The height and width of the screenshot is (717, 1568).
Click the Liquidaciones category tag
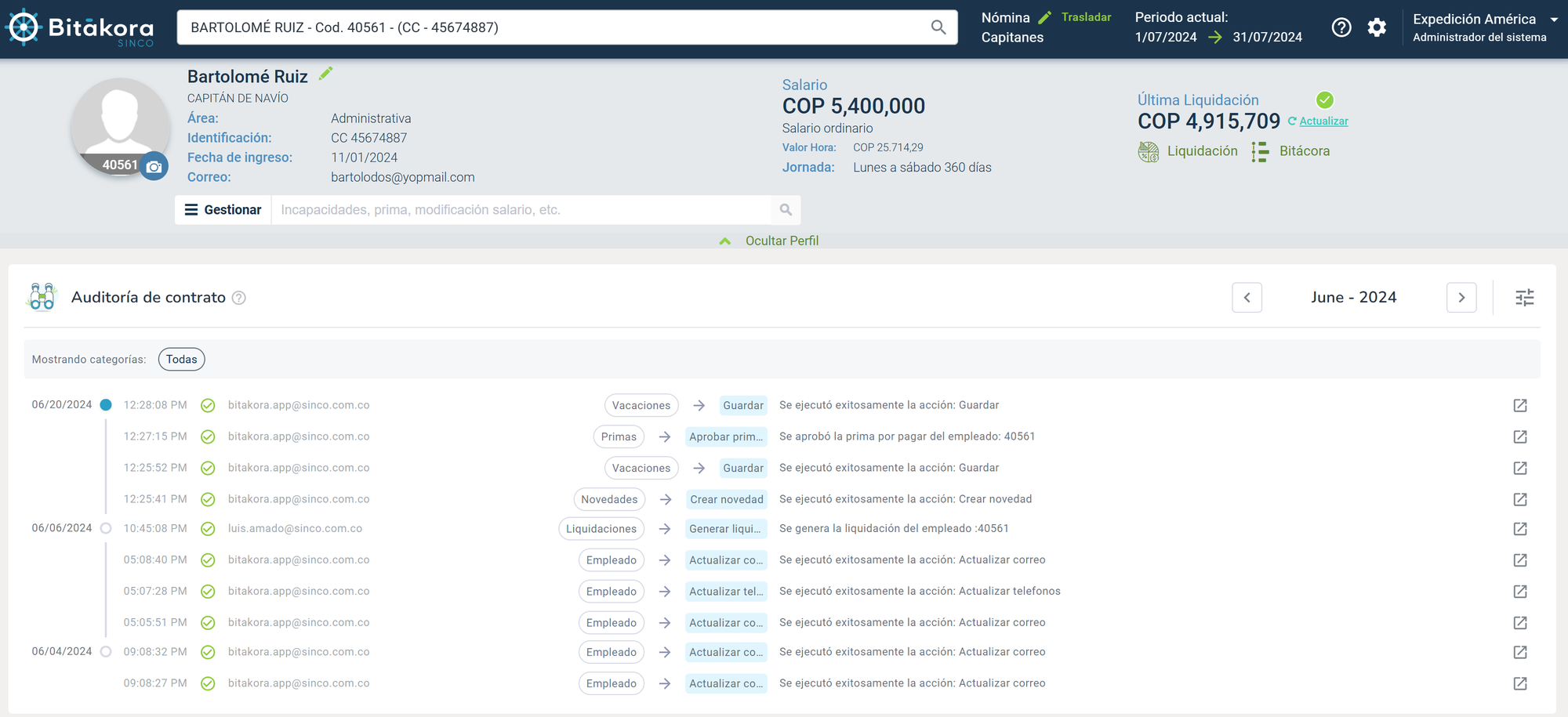pyautogui.click(x=601, y=529)
